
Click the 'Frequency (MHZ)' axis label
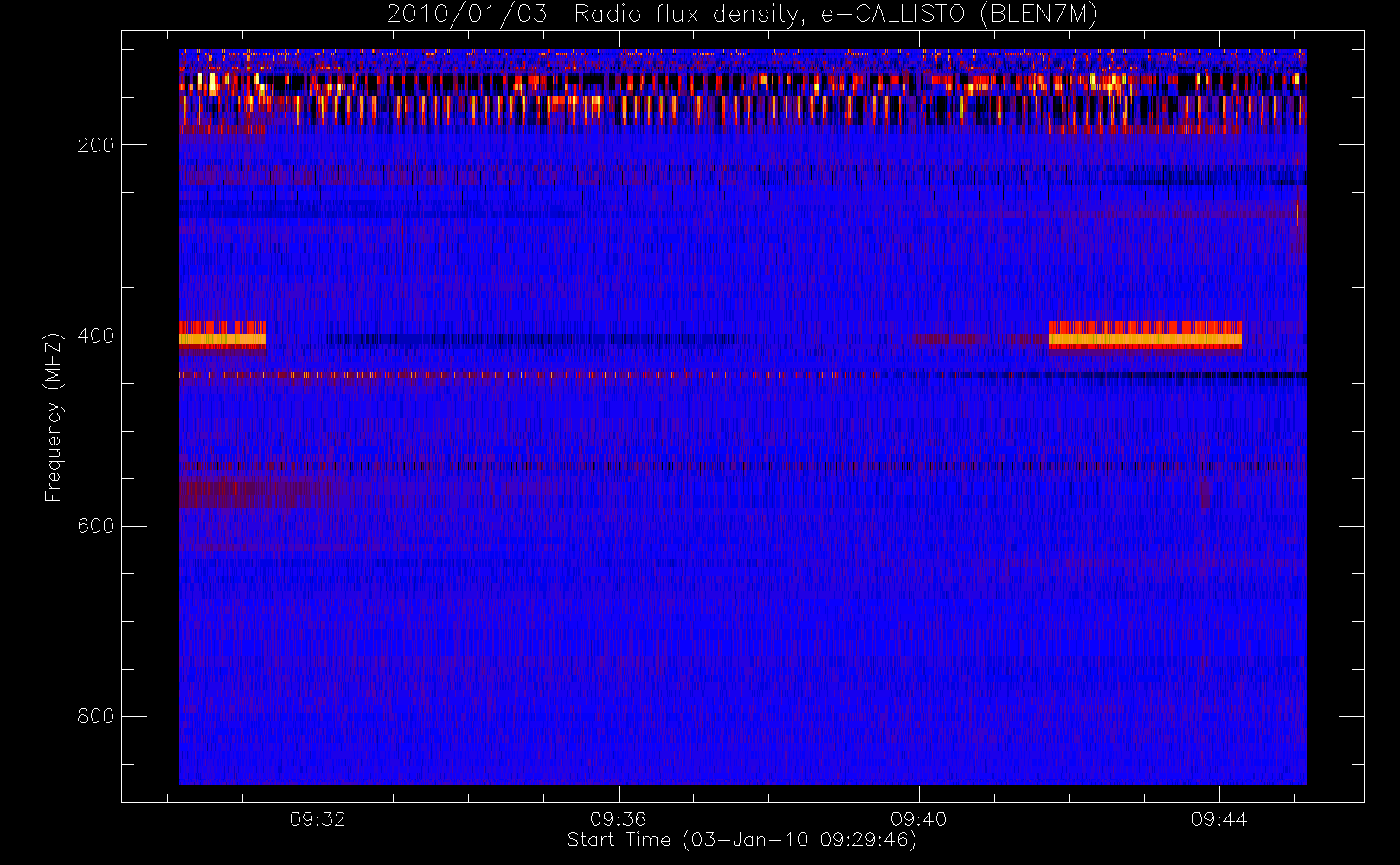[54, 417]
